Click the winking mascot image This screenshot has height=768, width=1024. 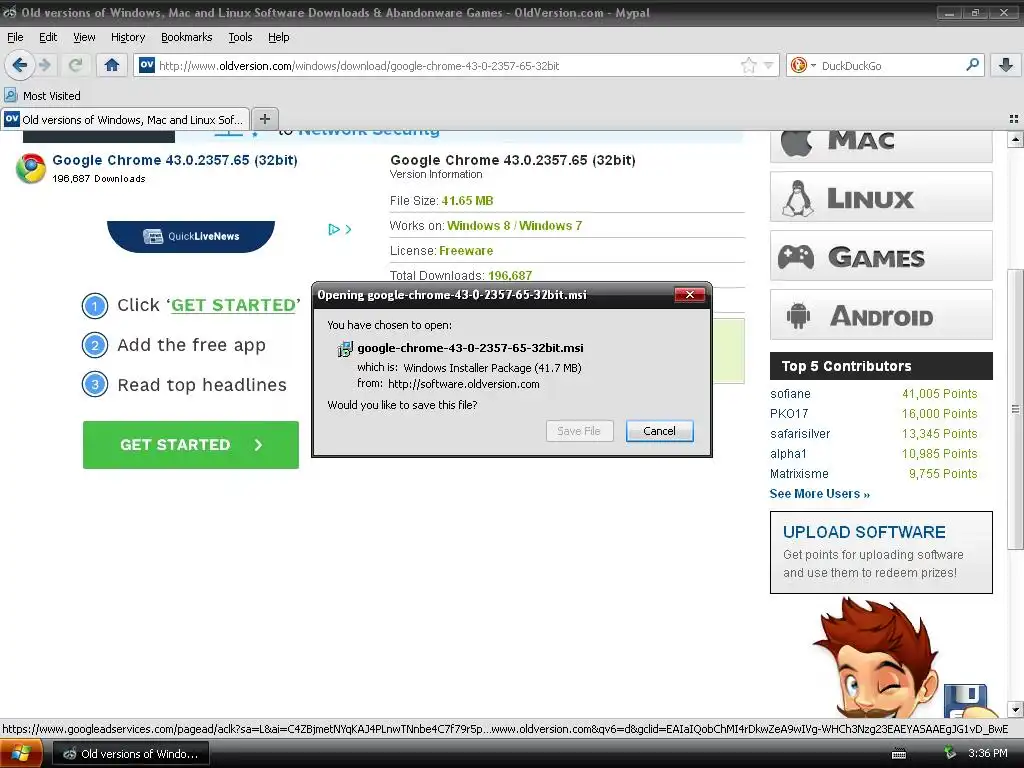click(878, 660)
